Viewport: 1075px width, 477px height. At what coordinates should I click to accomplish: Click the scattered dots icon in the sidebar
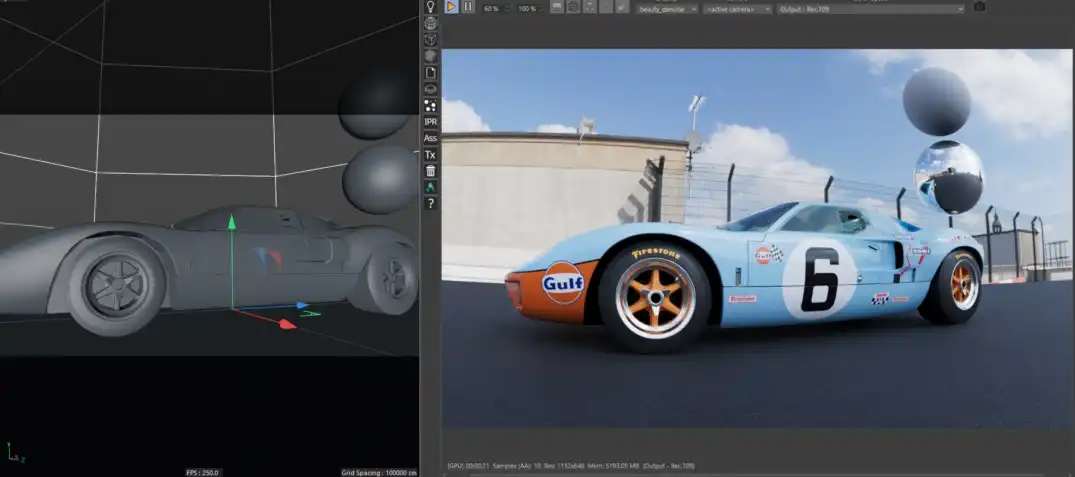431,106
